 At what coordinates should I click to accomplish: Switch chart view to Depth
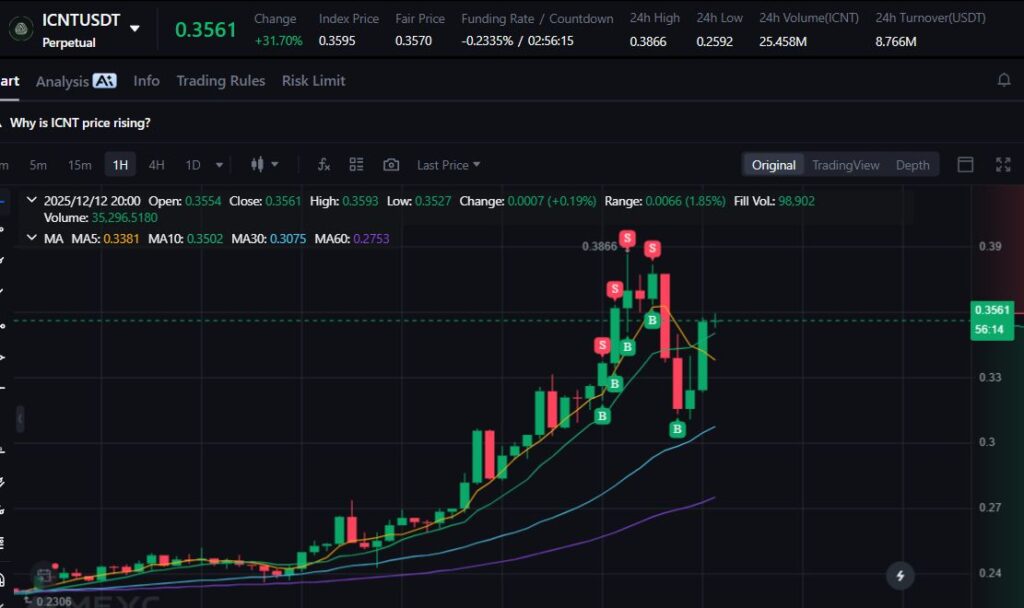pyautogui.click(x=912, y=165)
